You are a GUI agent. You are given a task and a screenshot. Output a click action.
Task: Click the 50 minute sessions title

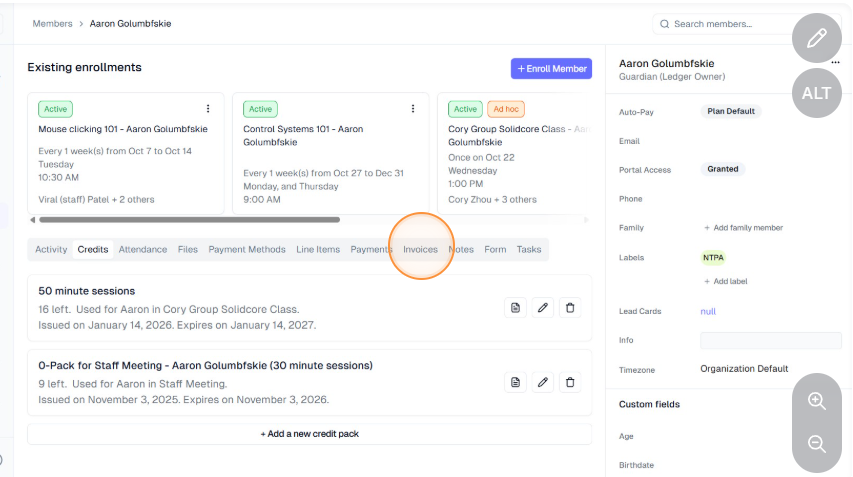(x=86, y=291)
